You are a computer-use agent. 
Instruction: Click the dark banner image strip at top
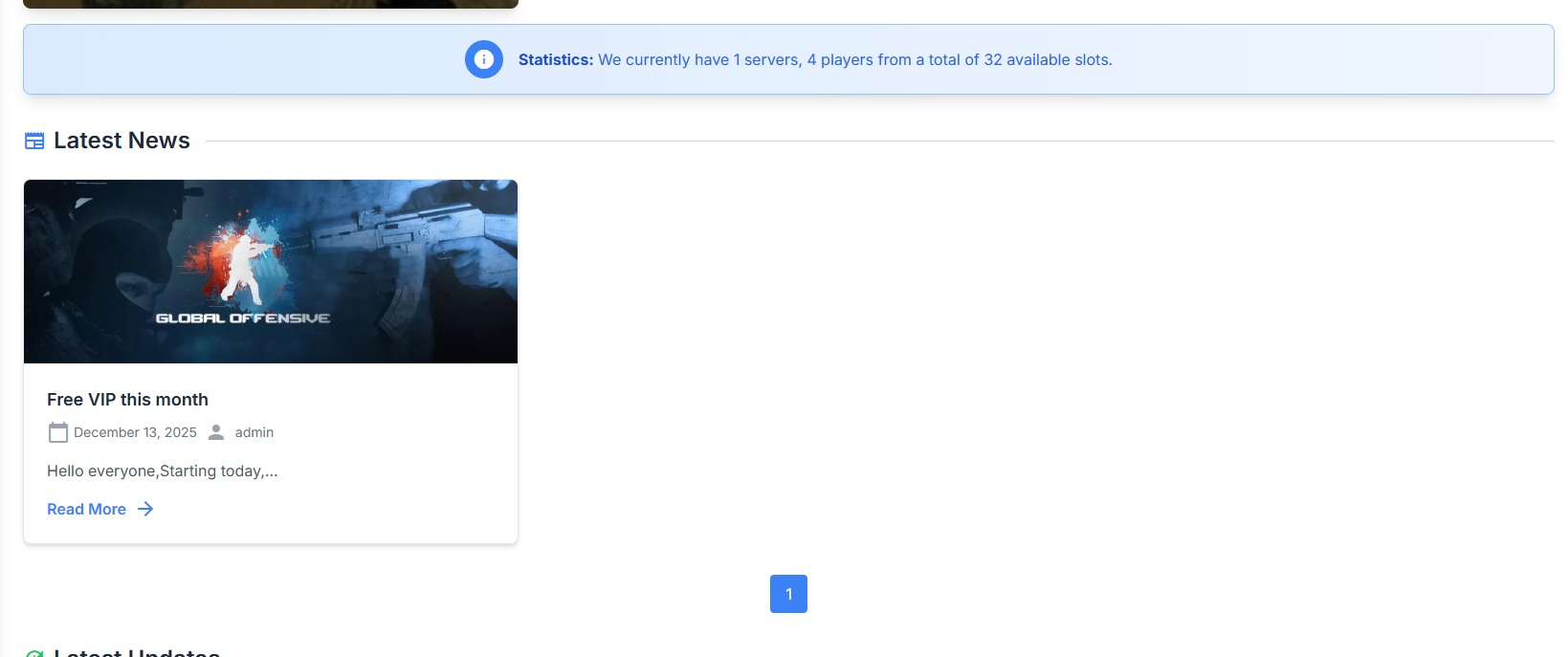[271, 4]
